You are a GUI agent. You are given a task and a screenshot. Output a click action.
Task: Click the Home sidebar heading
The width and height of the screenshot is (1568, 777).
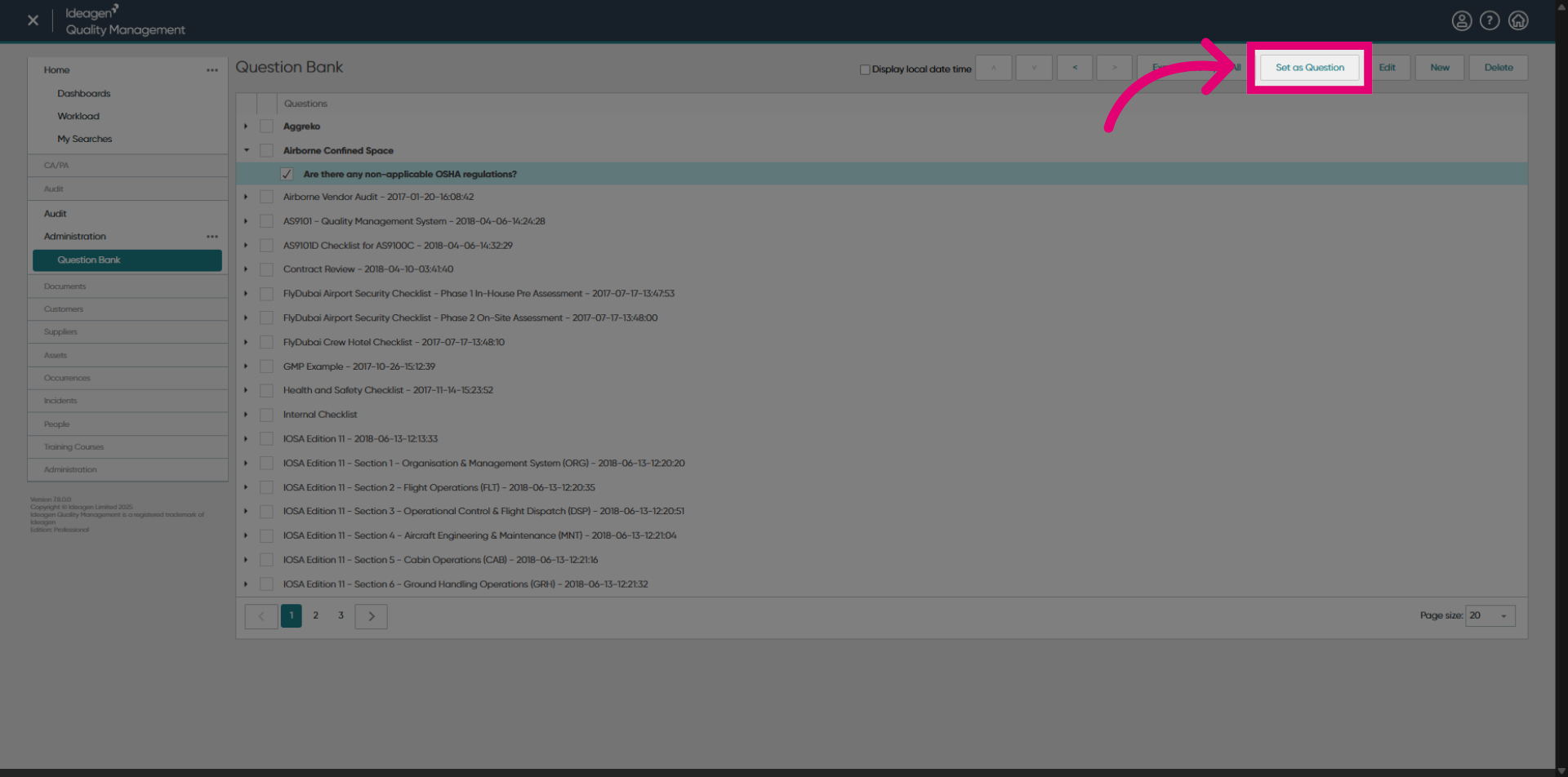point(57,70)
